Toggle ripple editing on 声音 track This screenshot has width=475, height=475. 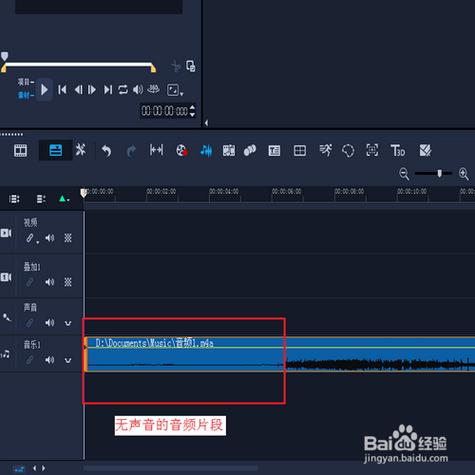coord(30,323)
